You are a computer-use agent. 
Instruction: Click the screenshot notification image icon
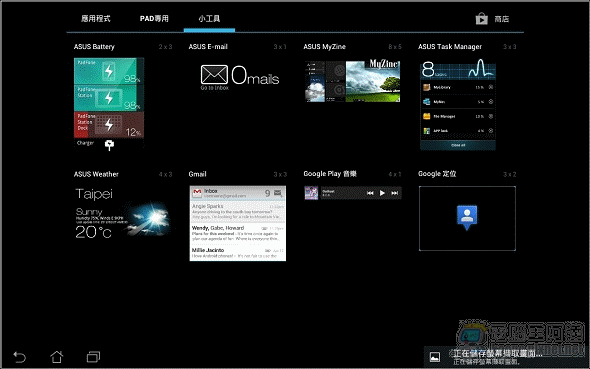coord(435,357)
